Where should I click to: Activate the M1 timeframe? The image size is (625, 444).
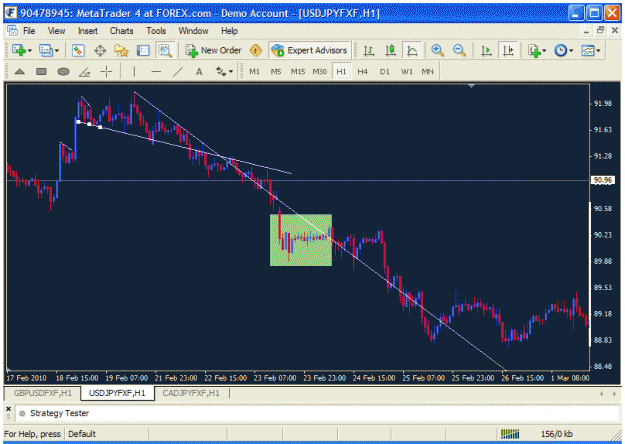click(254, 72)
